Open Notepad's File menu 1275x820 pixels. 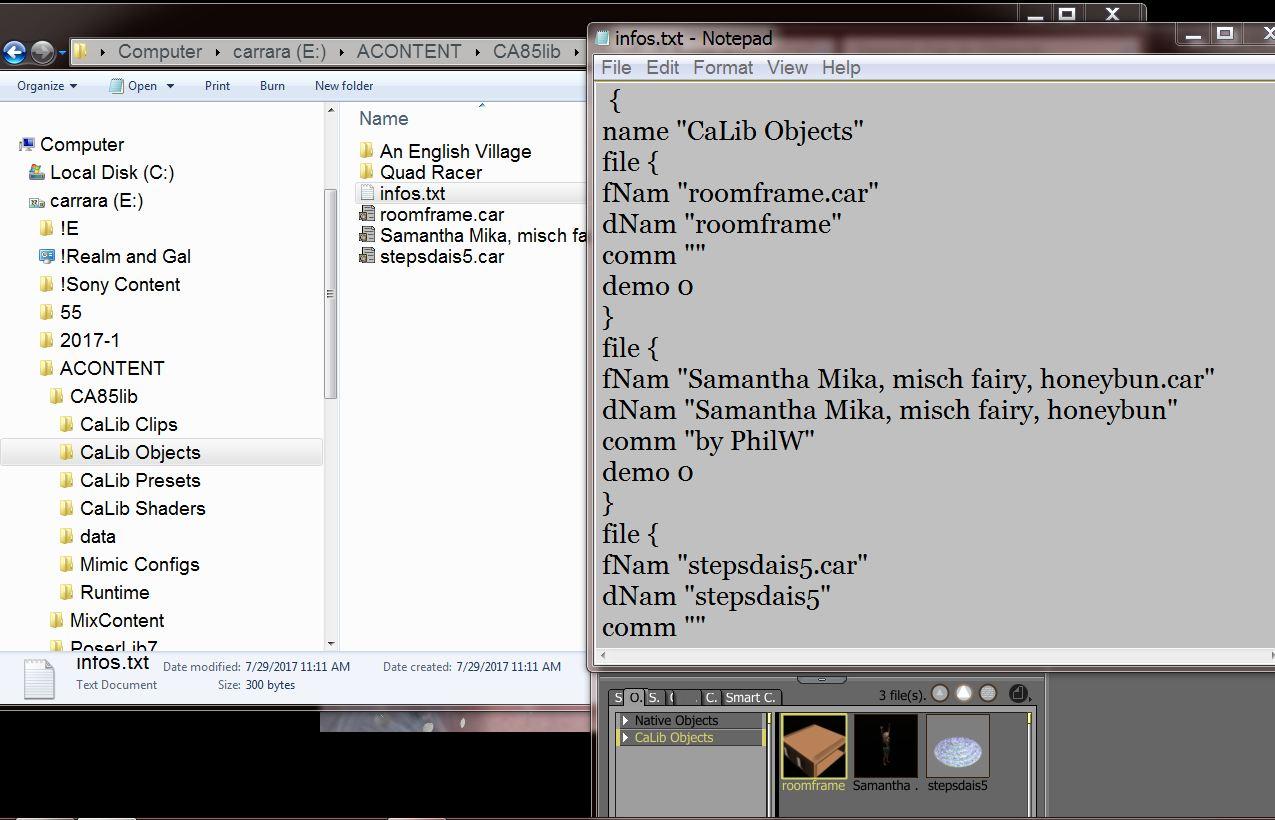(616, 67)
